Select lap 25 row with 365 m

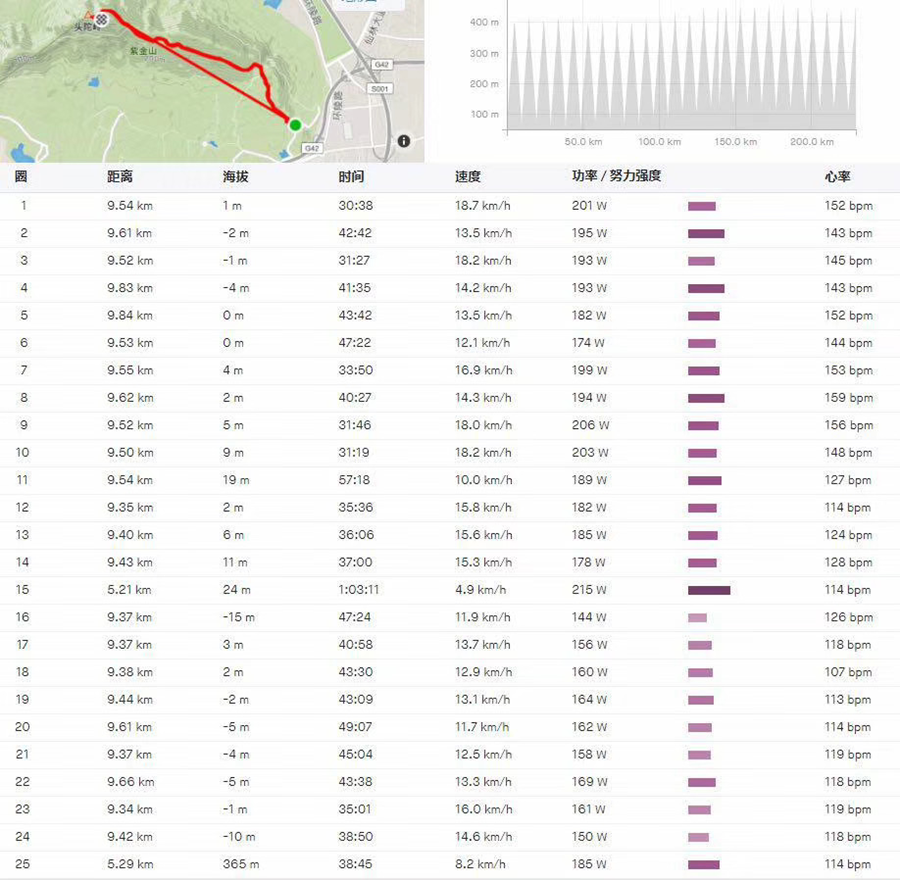pos(450,864)
